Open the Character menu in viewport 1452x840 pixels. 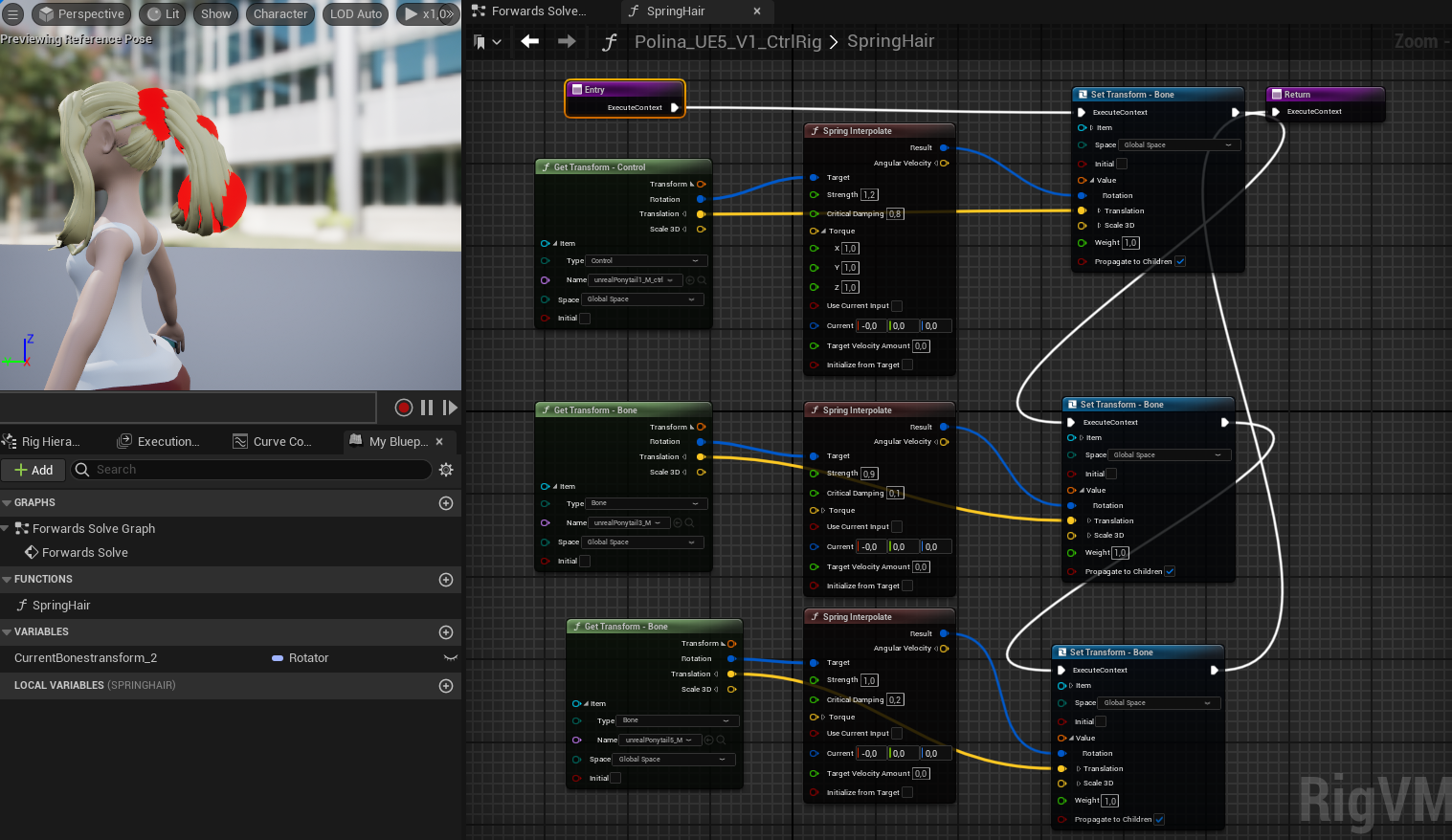click(x=280, y=14)
